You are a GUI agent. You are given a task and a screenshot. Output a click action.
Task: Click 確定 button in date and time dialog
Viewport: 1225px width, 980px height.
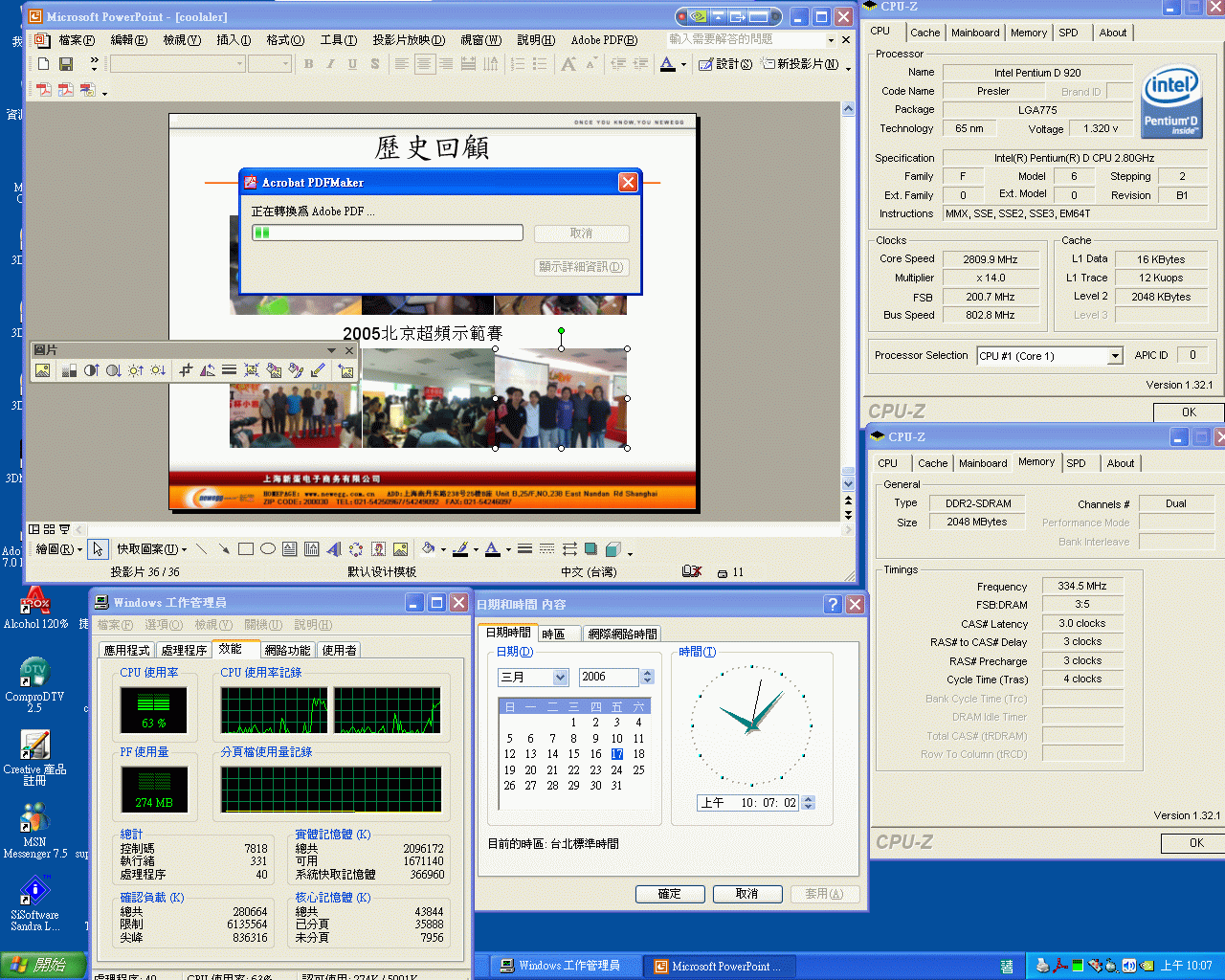tap(670, 894)
